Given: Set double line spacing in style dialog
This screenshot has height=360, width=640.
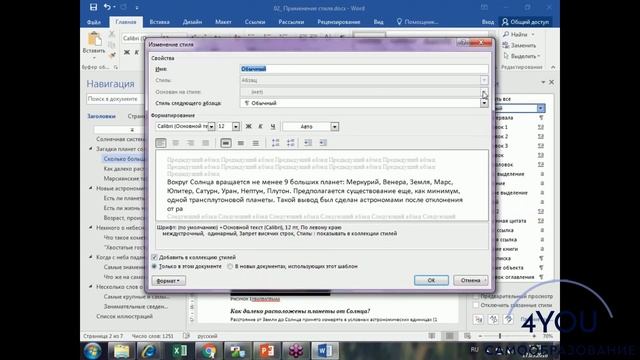Looking at the screenshot, I should (256, 143).
